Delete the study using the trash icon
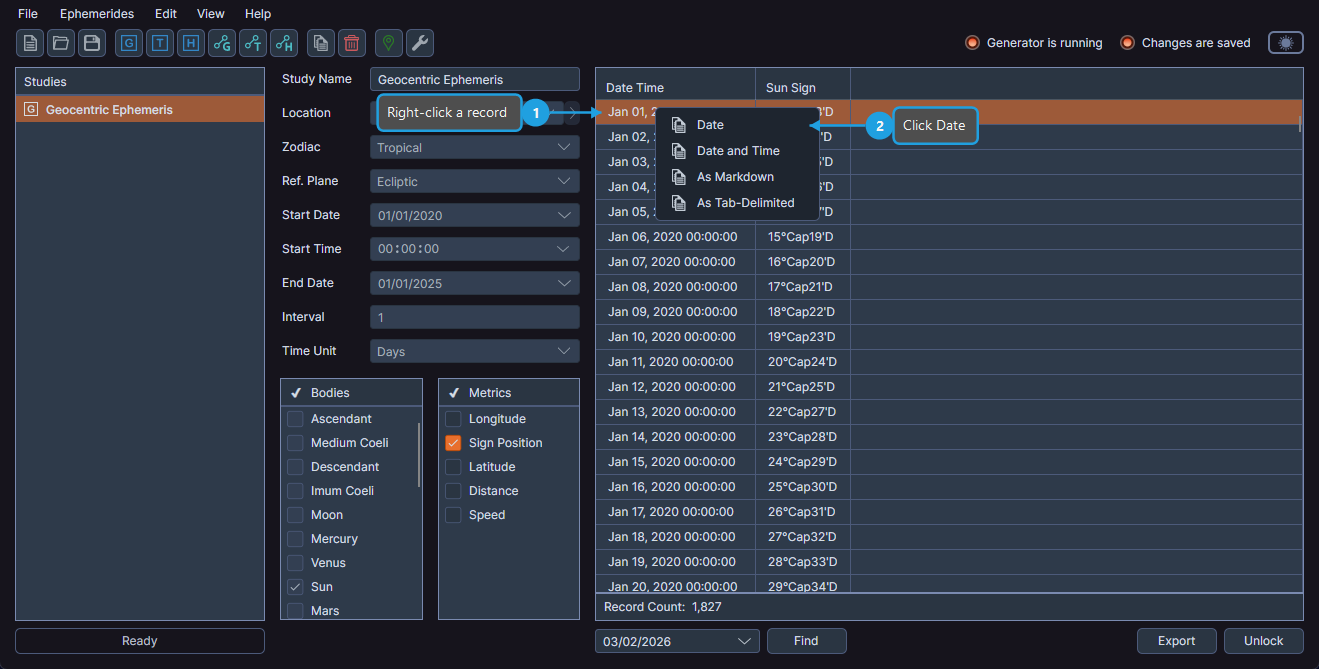This screenshot has width=1319, height=669. [x=350, y=43]
